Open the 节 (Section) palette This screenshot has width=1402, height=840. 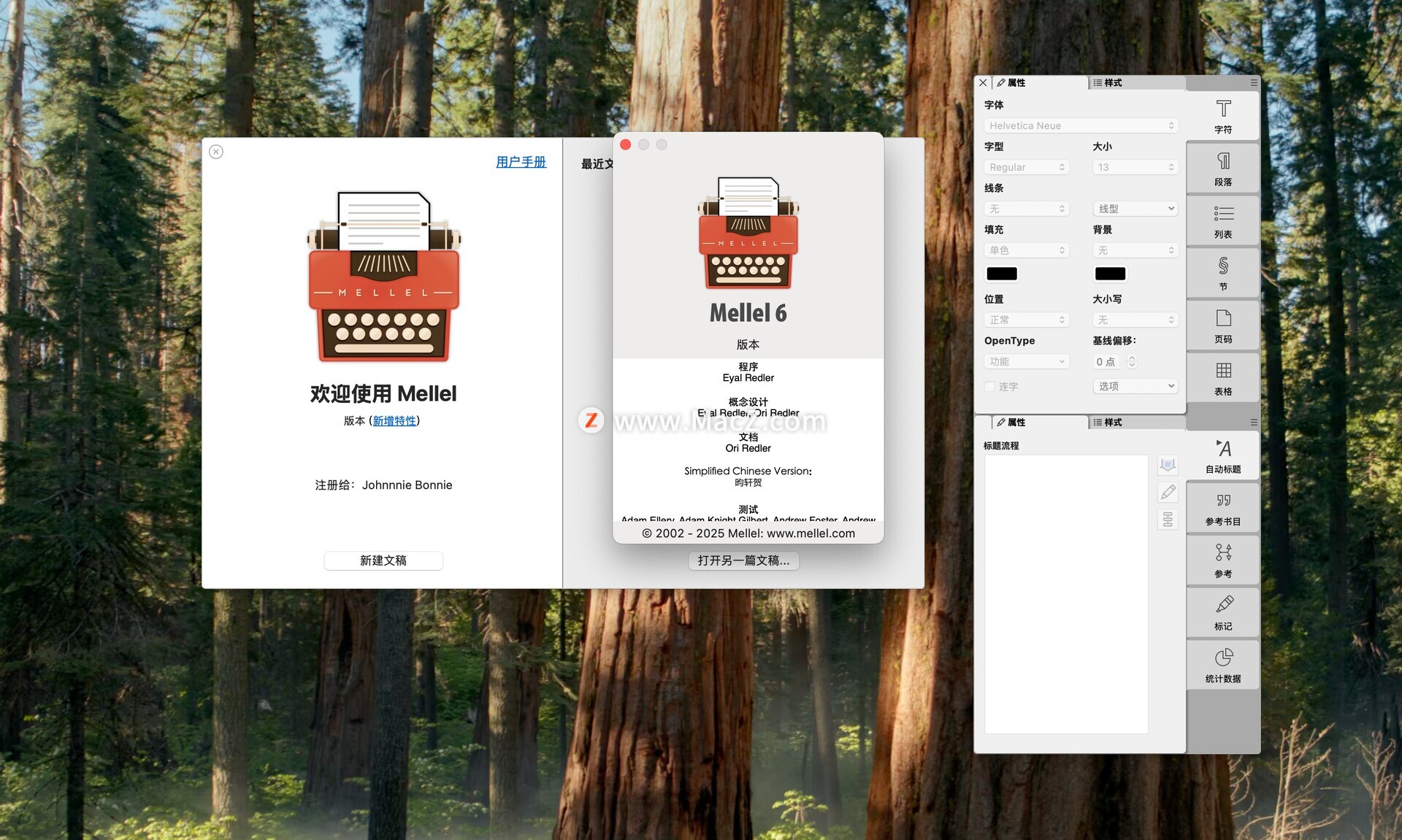tap(1223, 274)
